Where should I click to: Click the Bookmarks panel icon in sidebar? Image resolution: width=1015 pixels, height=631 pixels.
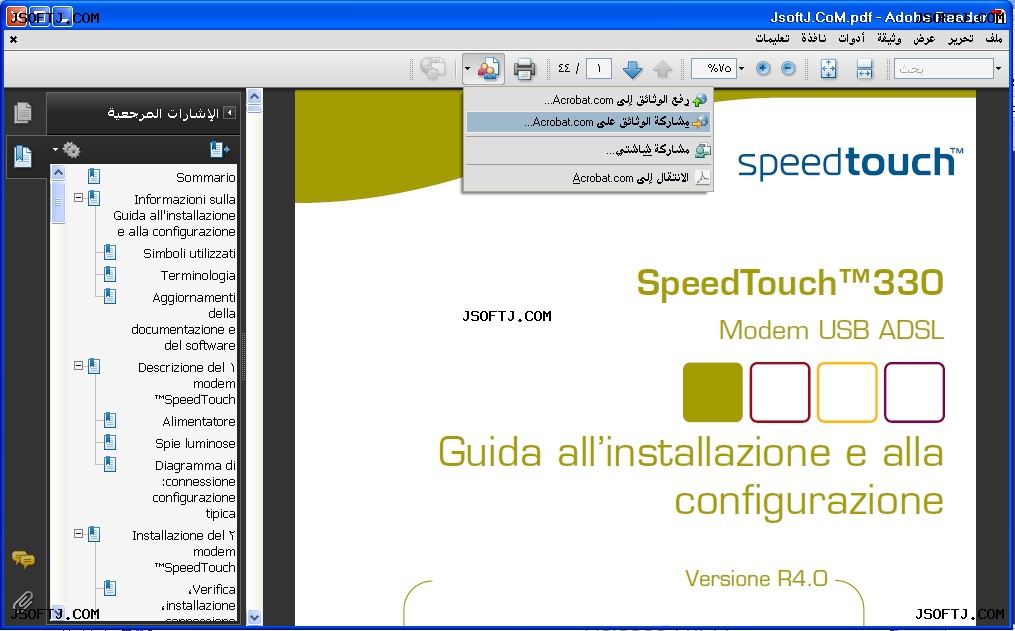[x=23, y=156]
